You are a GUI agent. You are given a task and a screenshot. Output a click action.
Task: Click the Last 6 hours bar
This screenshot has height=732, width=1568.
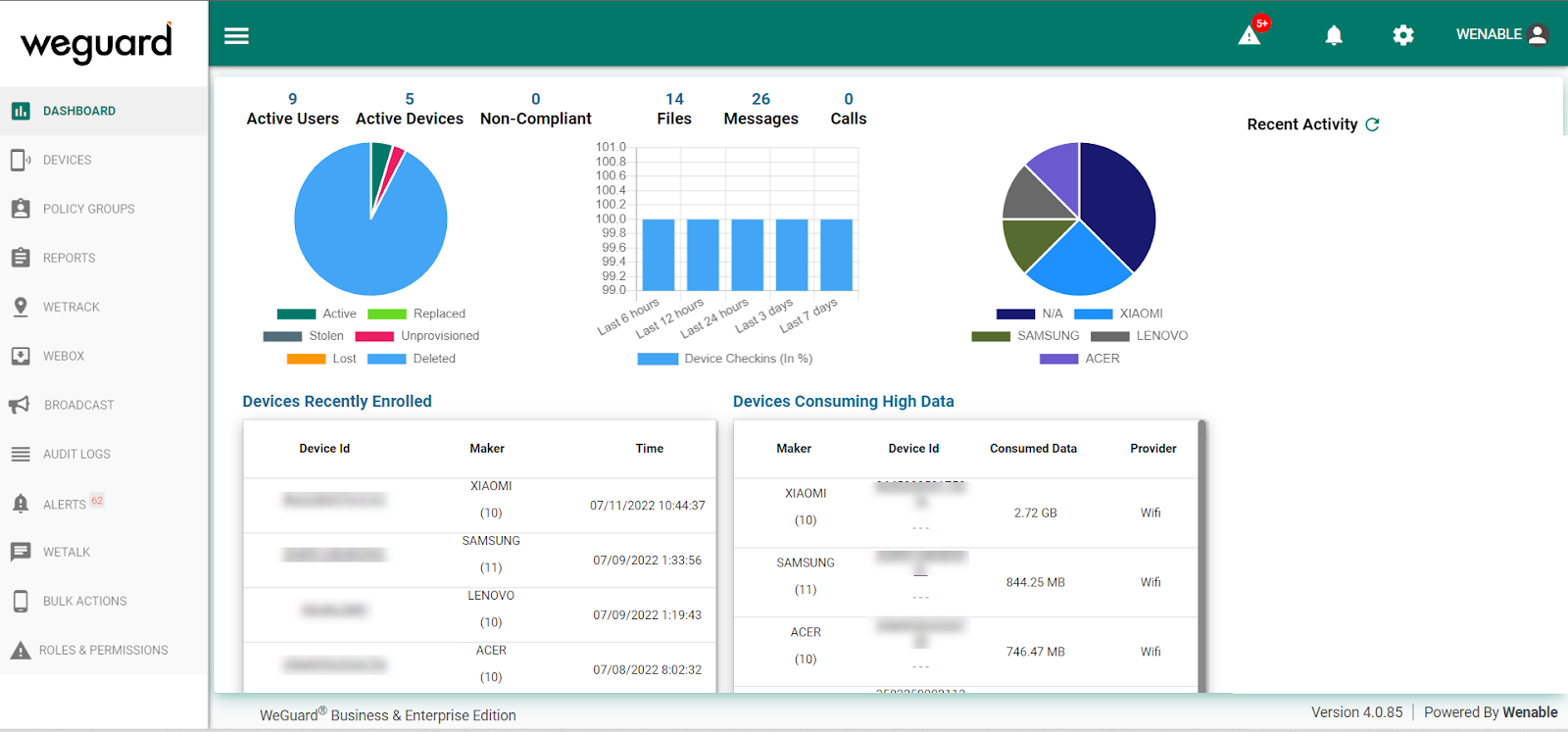tap(659, 255)
